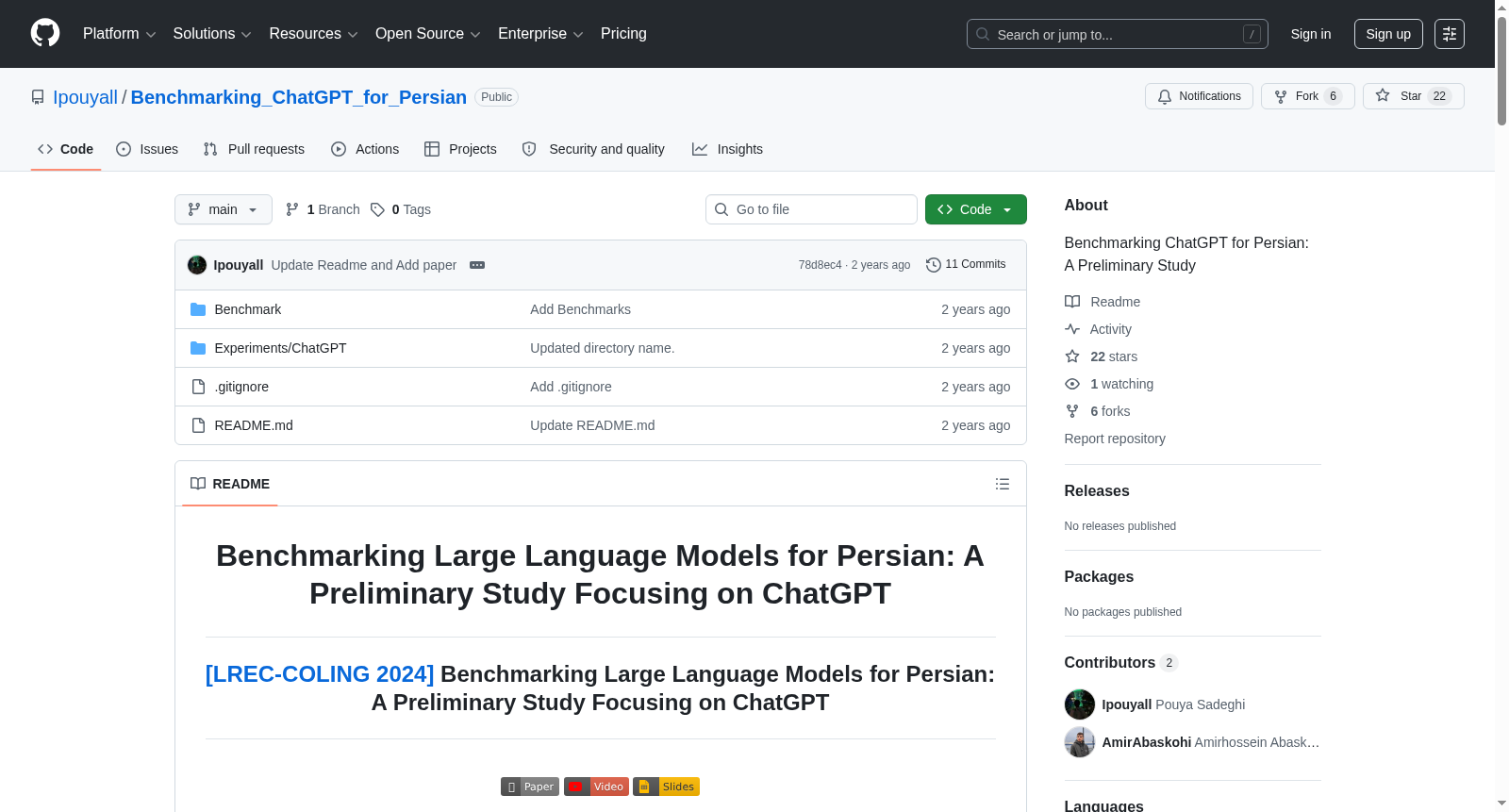Open the Packages heading link
1509x812 pixels.
pyautogui.click(x=1099, y=576)
